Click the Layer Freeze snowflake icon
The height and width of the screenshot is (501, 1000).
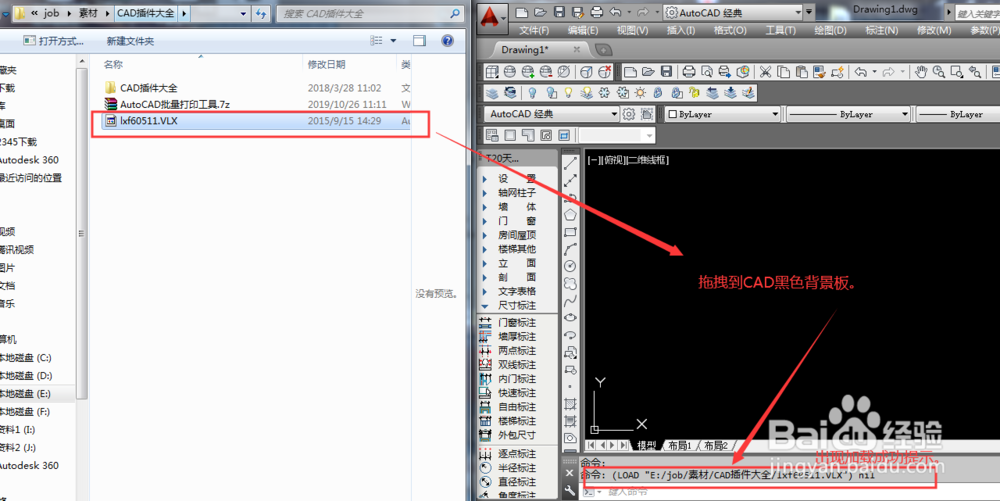point(604,93)
